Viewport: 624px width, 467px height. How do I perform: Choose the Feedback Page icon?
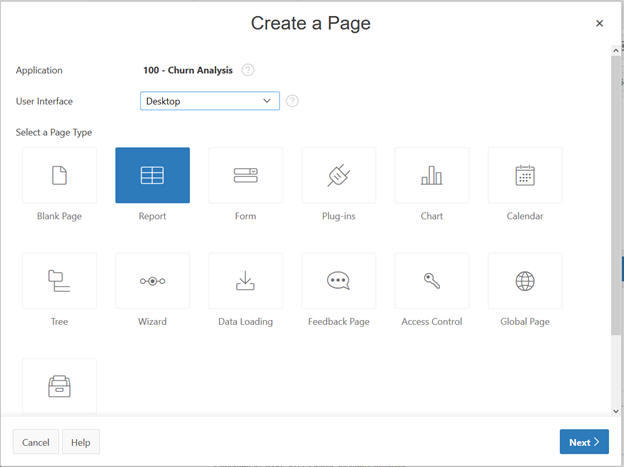[339, 281]
